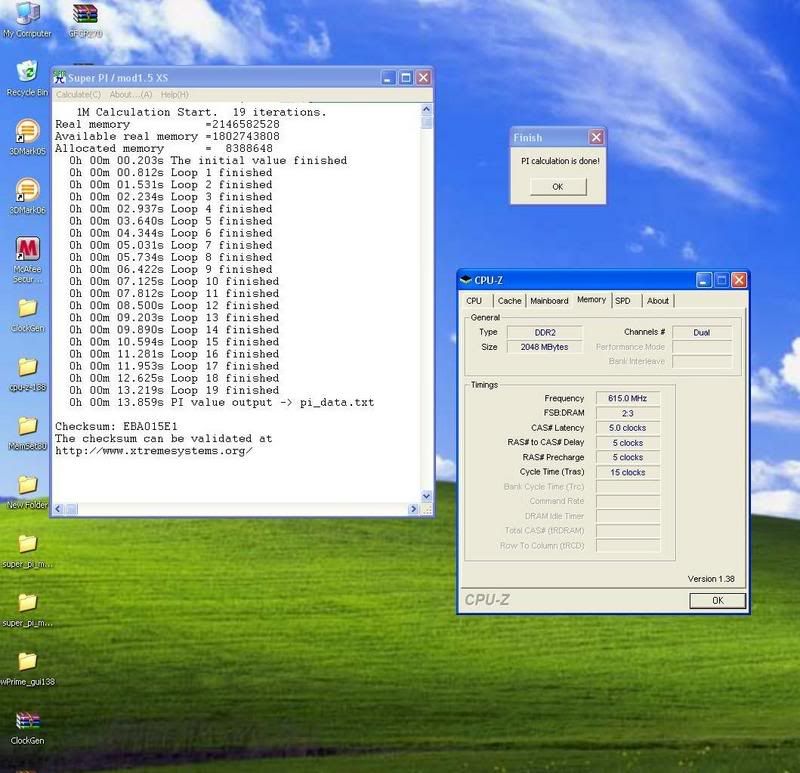Switch to the About tab in CPU-Z
Screen dimensions: 800x773
[x=658, y=301]
